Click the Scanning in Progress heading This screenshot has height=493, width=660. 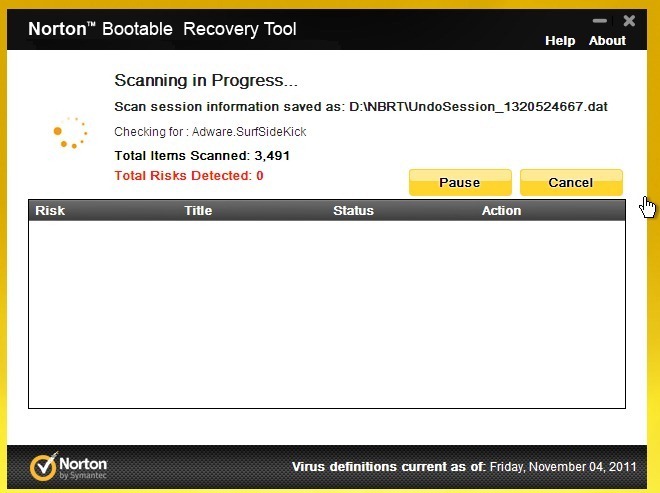[x=206, y=80]
